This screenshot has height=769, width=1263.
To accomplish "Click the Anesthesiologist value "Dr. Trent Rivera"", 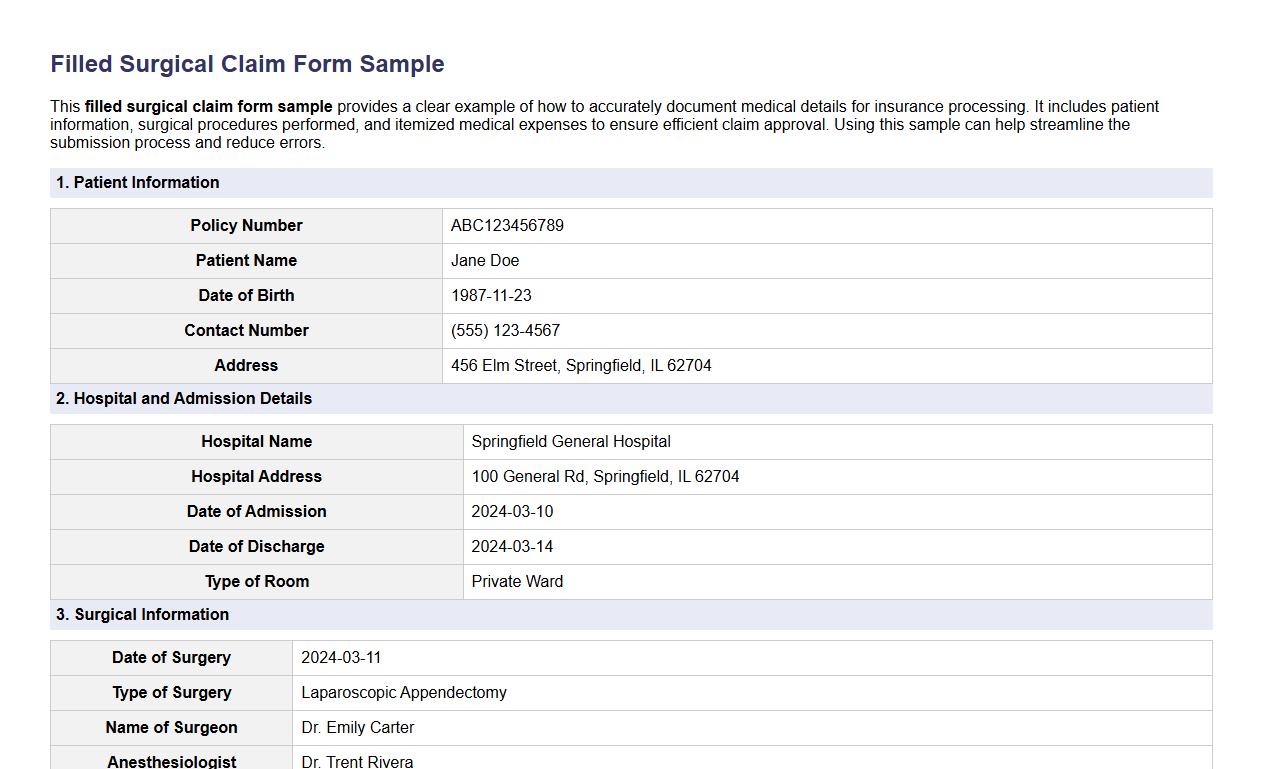I will [x=356, y=760].
